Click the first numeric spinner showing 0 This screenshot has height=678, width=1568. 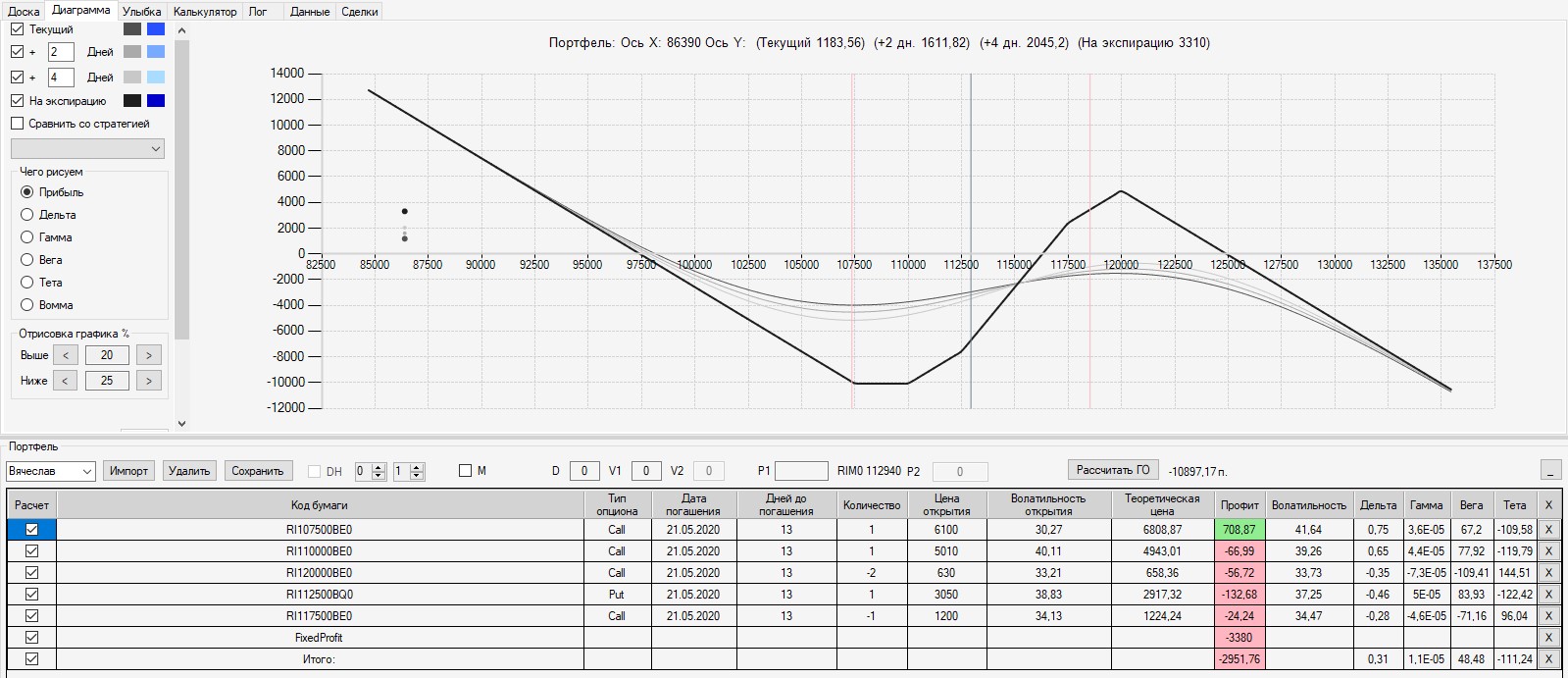[x=370, y=471]
